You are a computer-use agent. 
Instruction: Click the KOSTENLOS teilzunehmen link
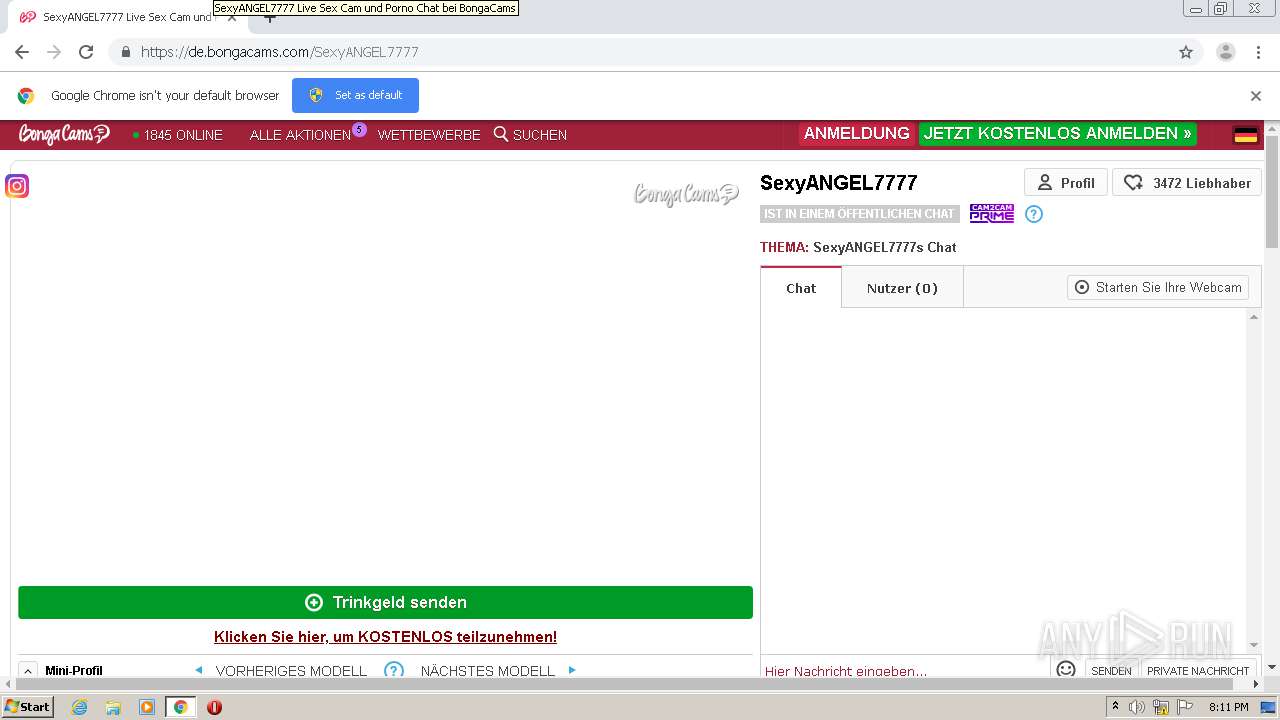click(x=385, y=637)
